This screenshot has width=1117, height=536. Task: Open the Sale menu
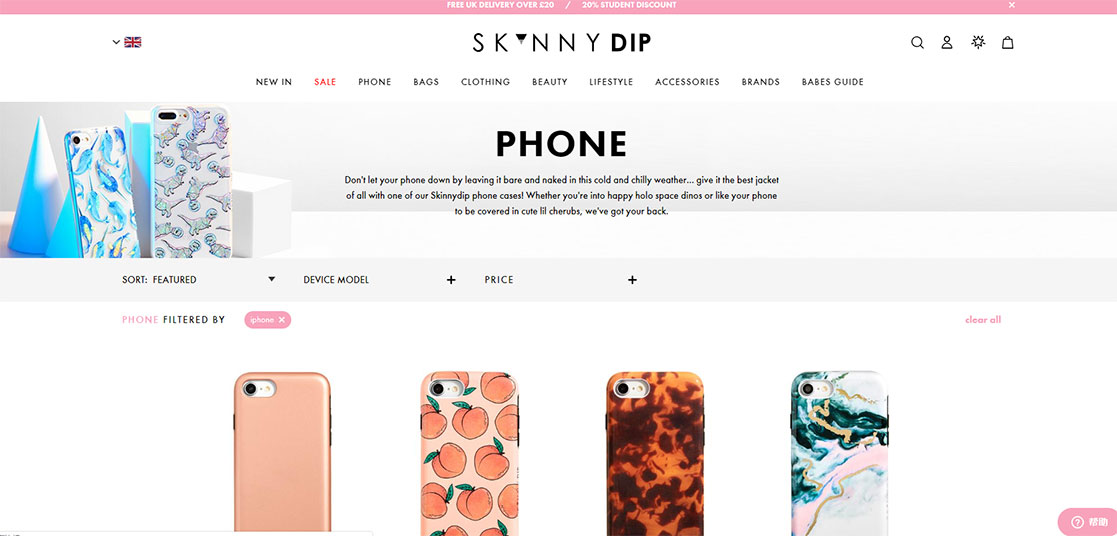click(325, 82)
